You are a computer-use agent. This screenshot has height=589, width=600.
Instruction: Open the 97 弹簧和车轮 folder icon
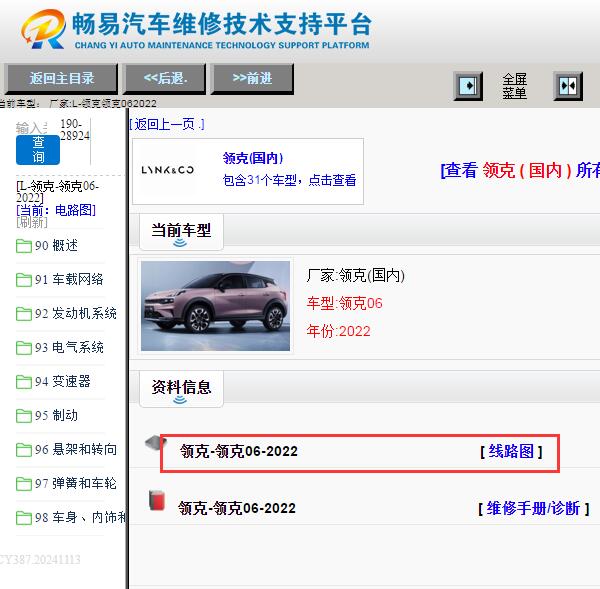(24, 484)
